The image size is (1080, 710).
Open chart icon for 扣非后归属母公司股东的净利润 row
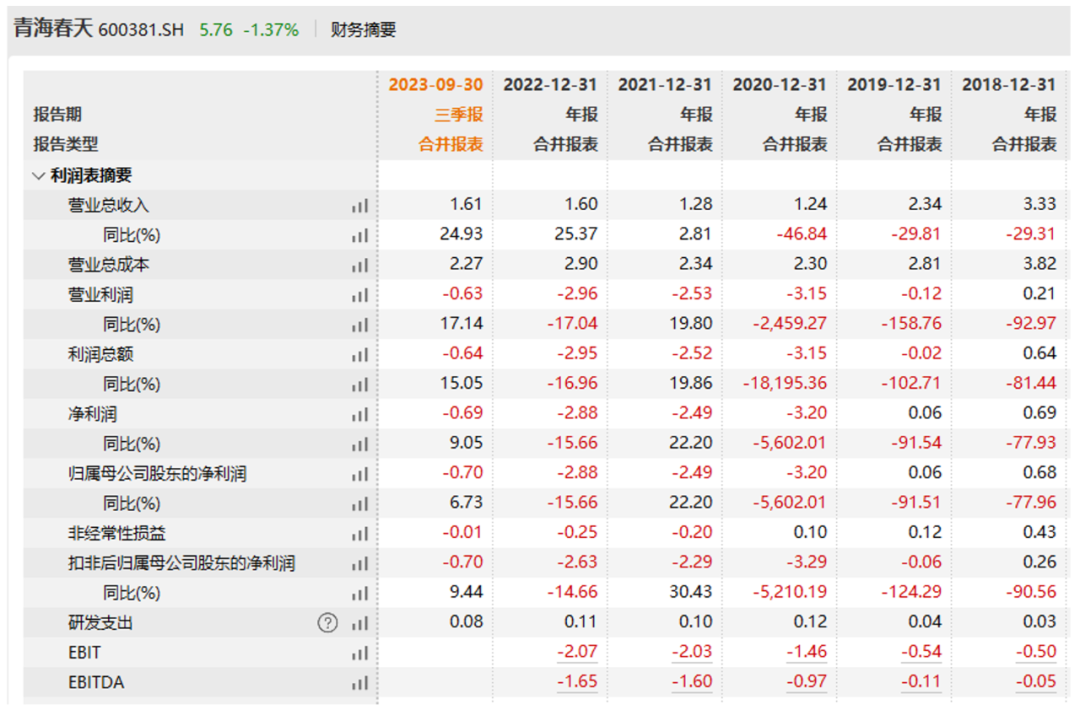tap(360, 563)
